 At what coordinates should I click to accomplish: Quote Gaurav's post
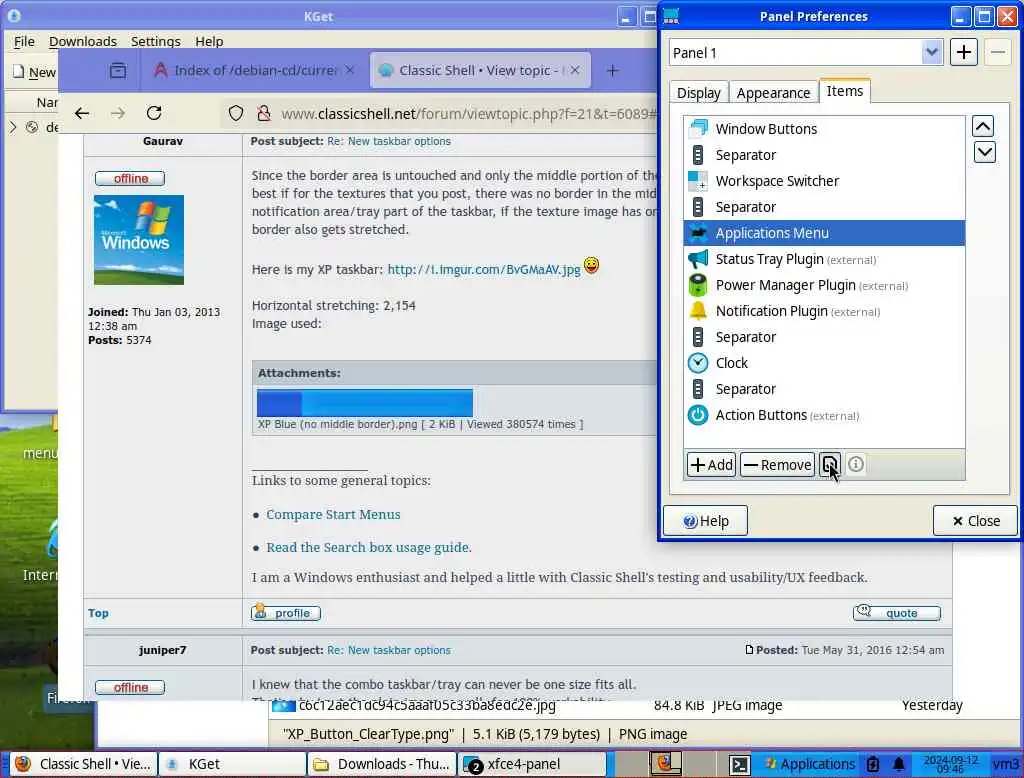pyautogui.click(x=897, y=613)
